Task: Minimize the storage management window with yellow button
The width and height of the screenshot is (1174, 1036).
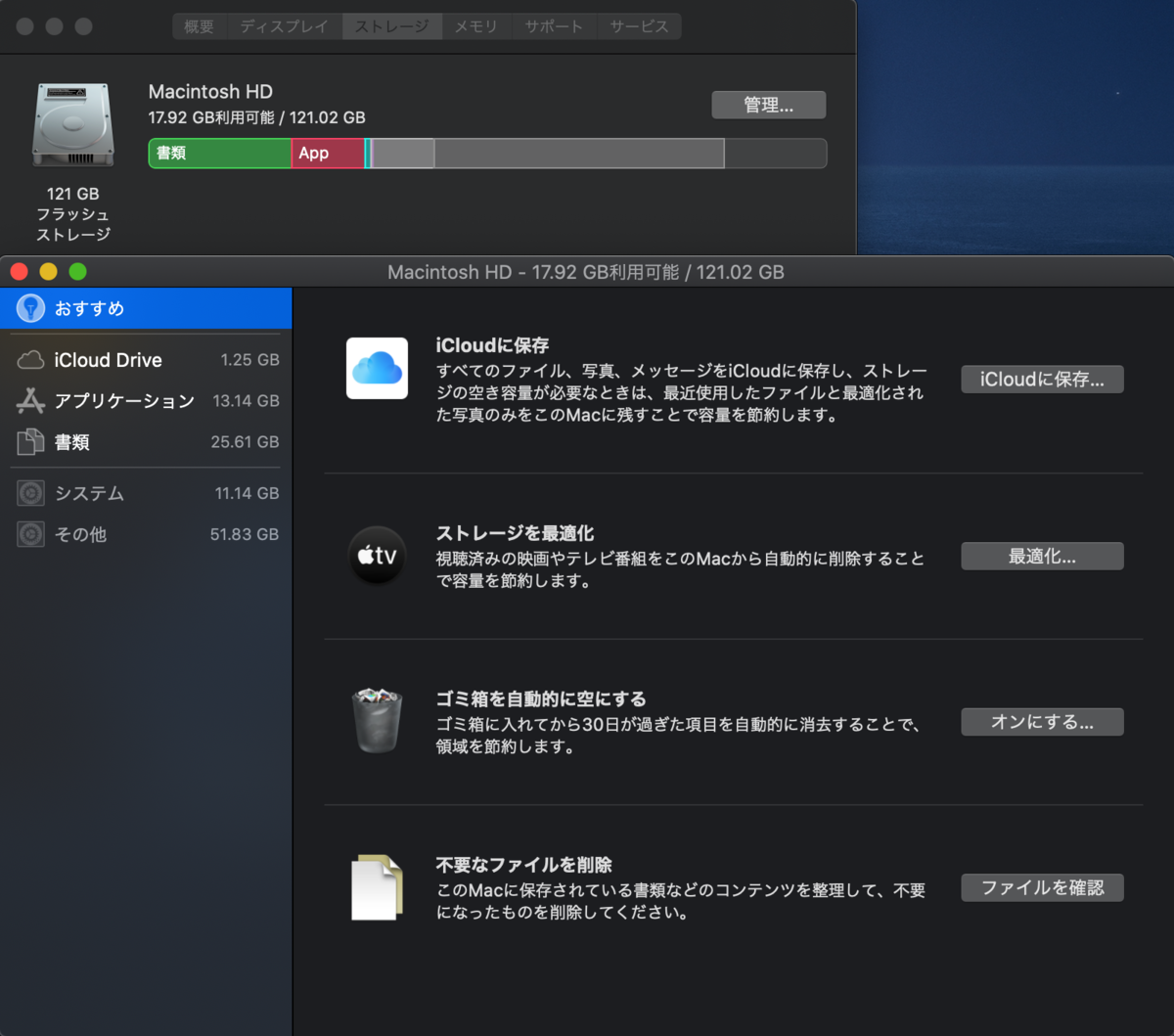Action: pyautogui.click(x=48, y=272)
